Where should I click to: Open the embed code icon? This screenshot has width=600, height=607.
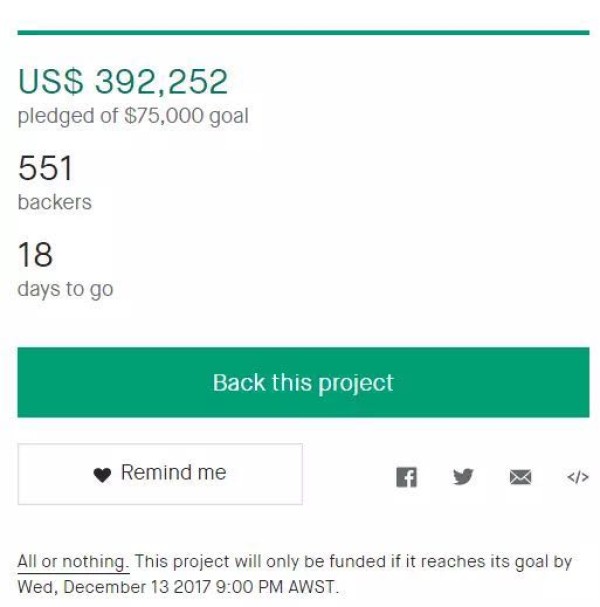pyautogui.click(x=578, y=477)
